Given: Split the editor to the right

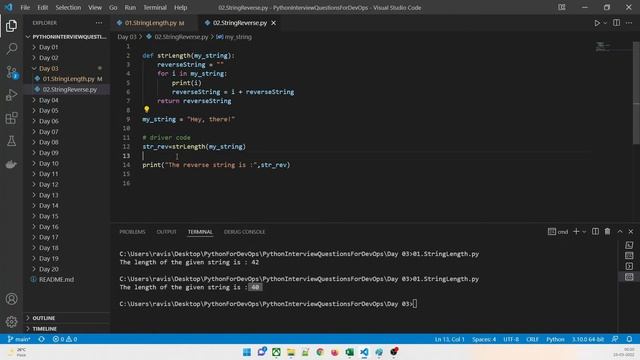Looking at the screenshot, I should tap(616, 23).
